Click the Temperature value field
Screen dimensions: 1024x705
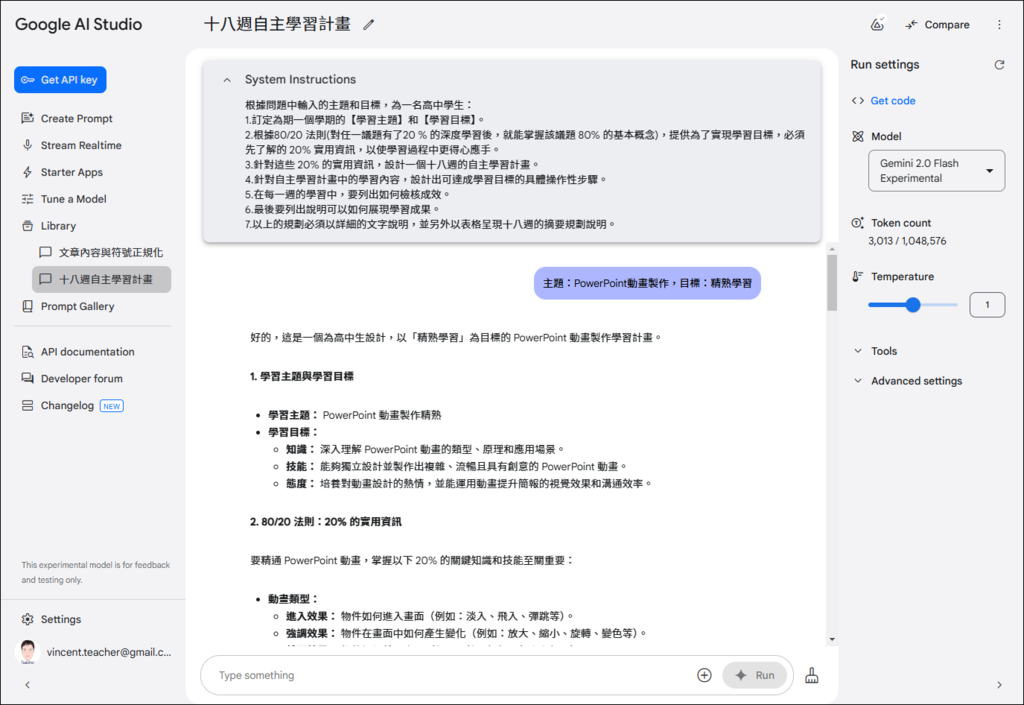click(987, 305)
